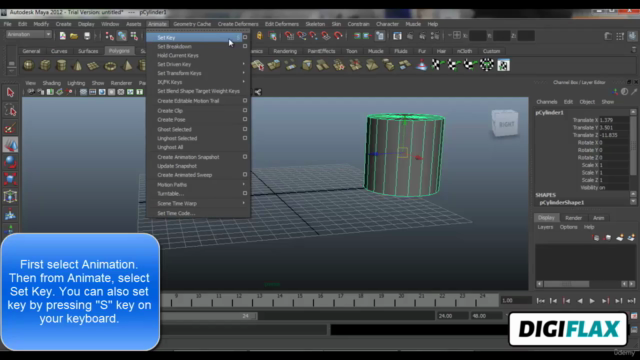Click Channels in Channel Box menu
The image size is (640, 360).
[x=547, y=102]
